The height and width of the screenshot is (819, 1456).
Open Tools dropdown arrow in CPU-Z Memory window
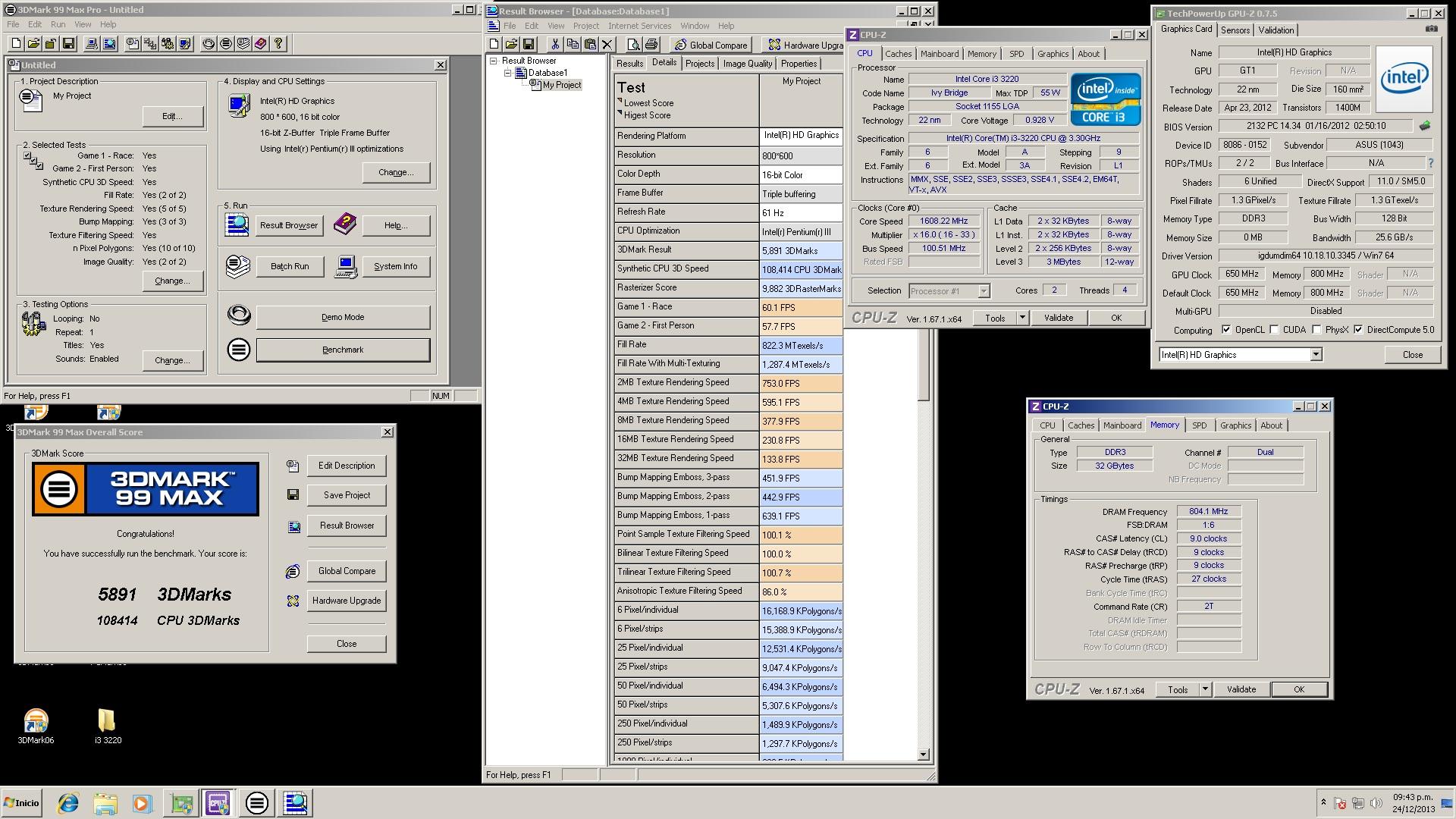click(1205, 689)
